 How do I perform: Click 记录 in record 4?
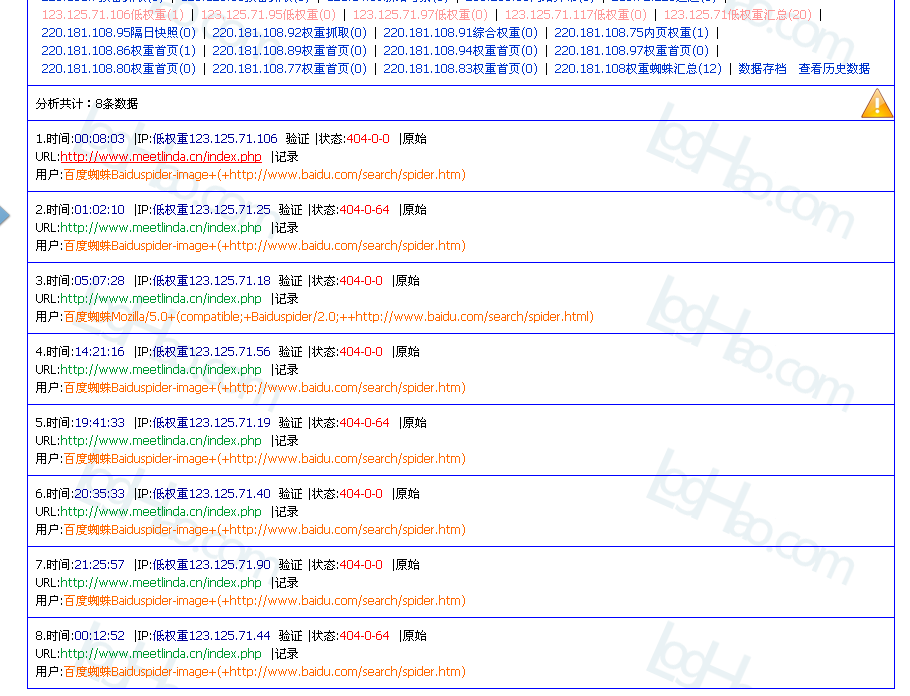[286, 370]
